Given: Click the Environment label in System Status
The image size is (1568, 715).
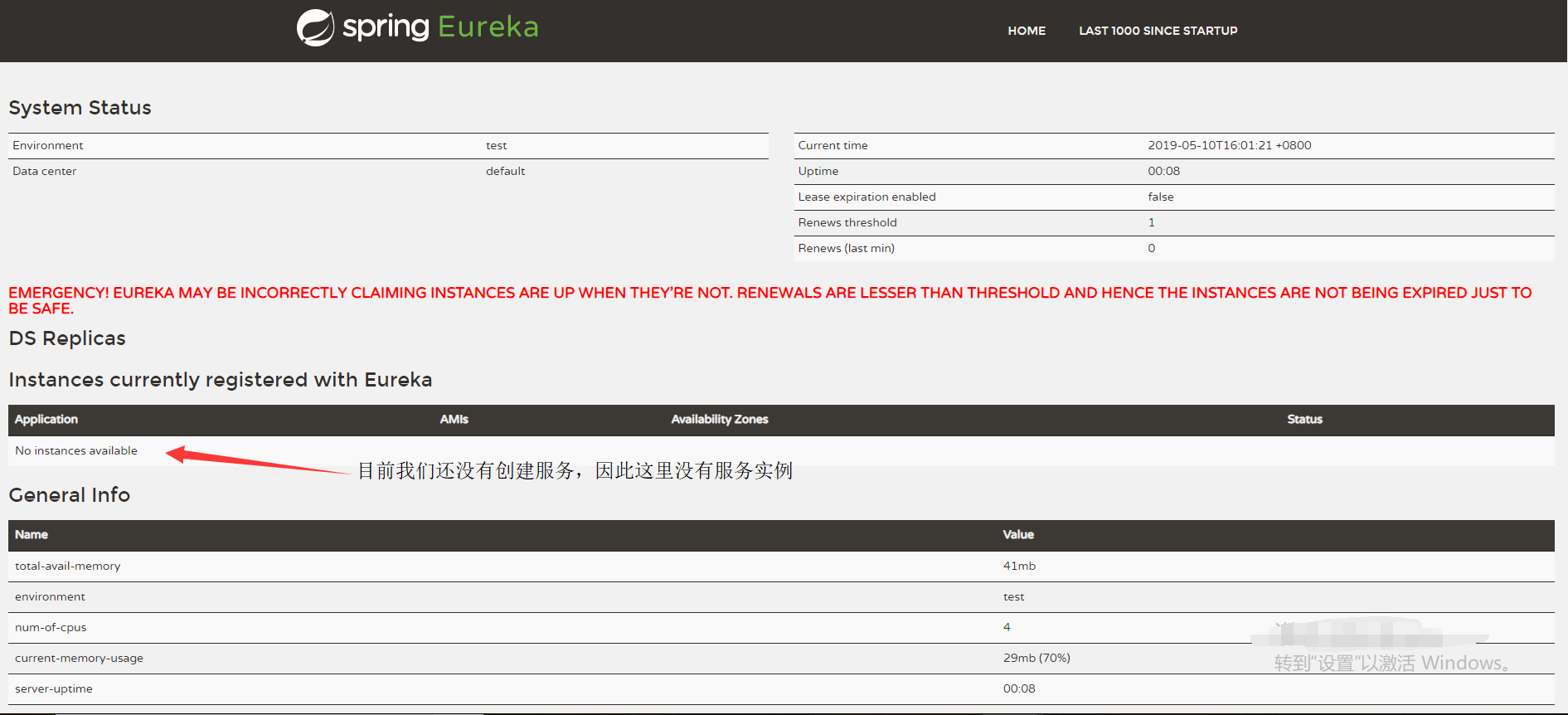Looking at the screenshot, I should click(47, 145).
